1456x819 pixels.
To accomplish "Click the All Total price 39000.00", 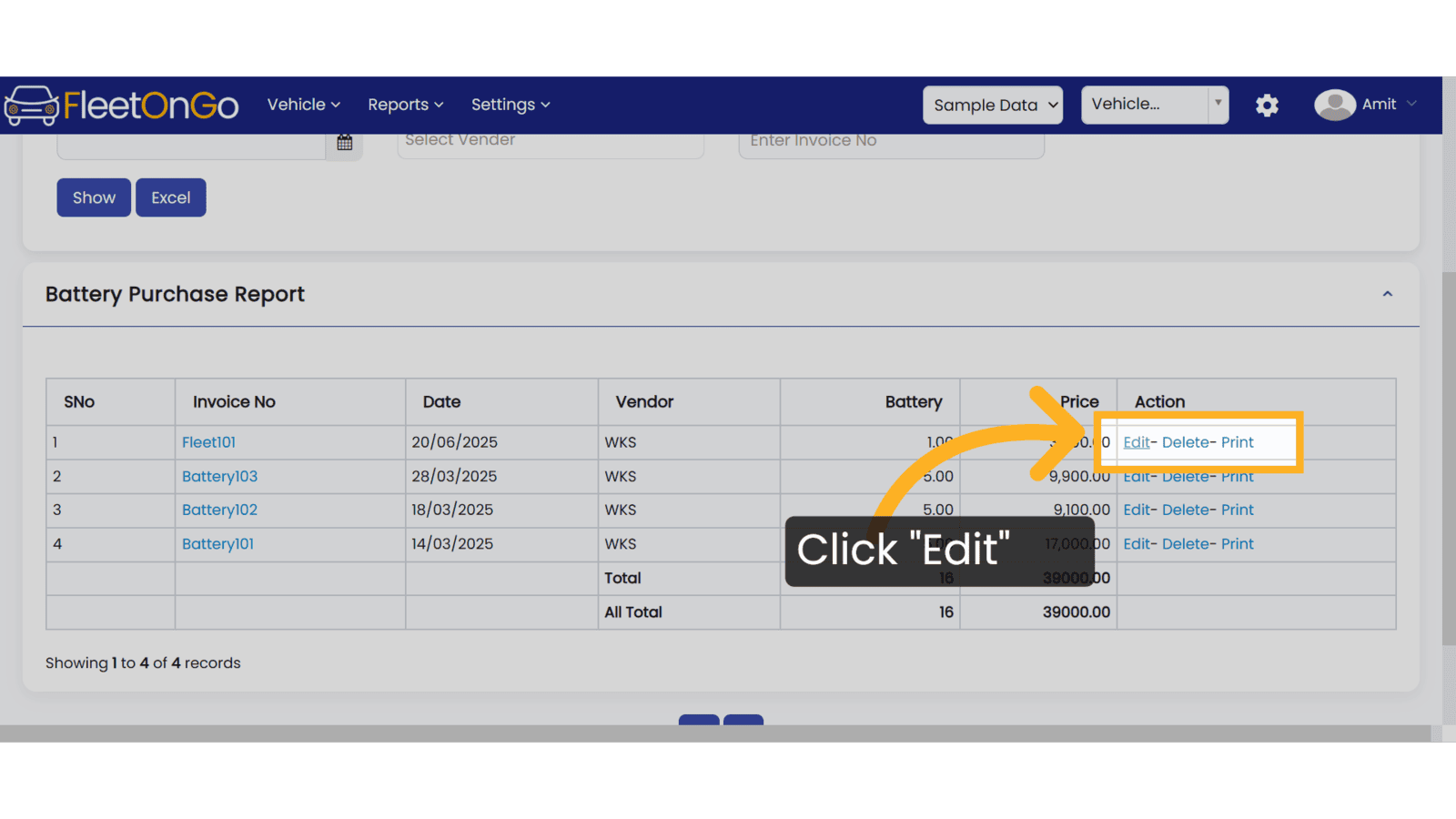I will click(1077, 612).
